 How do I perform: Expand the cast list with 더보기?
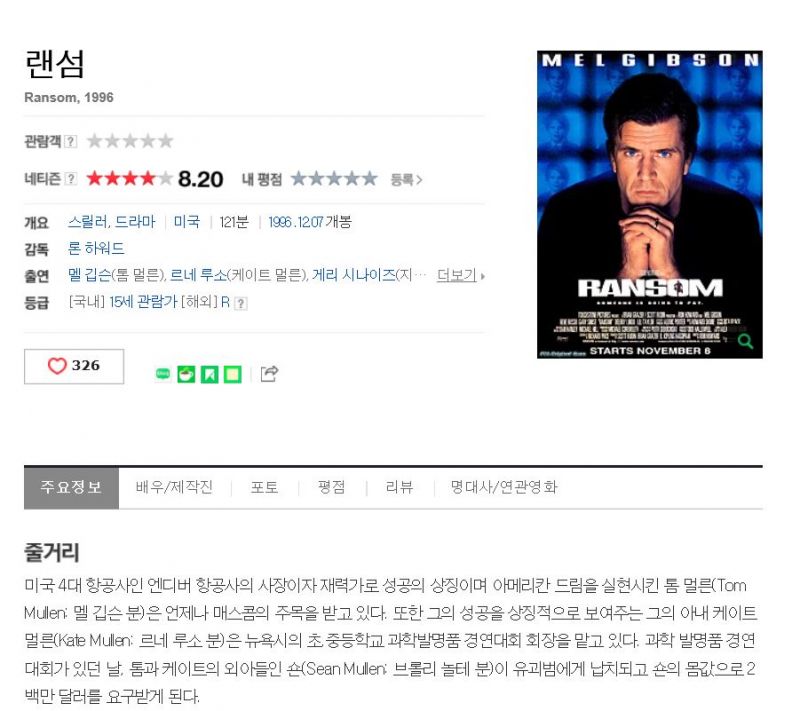tap(461, 275)
